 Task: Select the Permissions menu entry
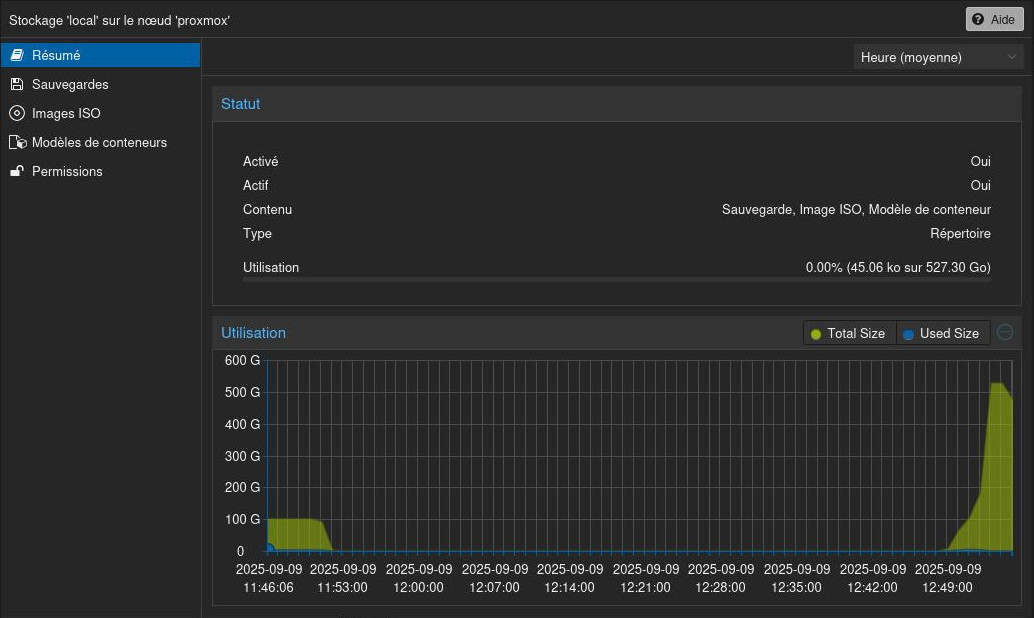point(67,172)
